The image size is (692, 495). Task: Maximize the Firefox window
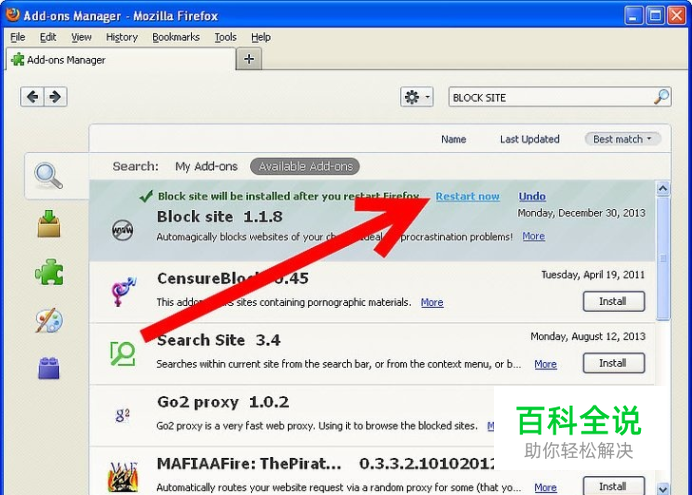655,16
